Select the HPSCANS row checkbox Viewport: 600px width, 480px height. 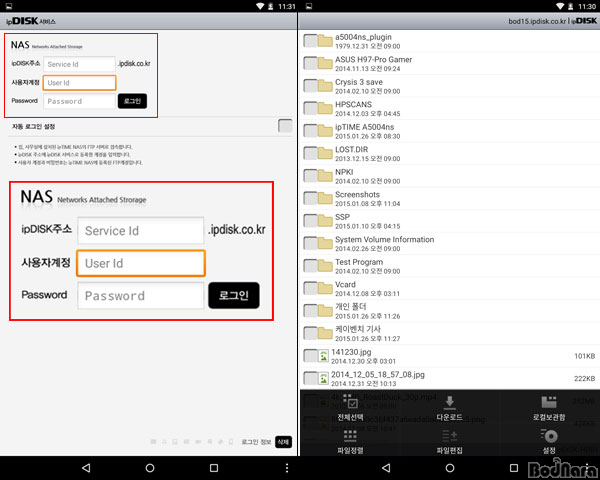tap(310, 109)
